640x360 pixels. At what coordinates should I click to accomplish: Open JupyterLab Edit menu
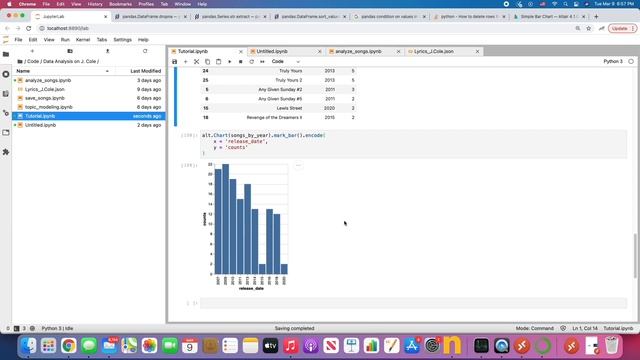point(33,40)
